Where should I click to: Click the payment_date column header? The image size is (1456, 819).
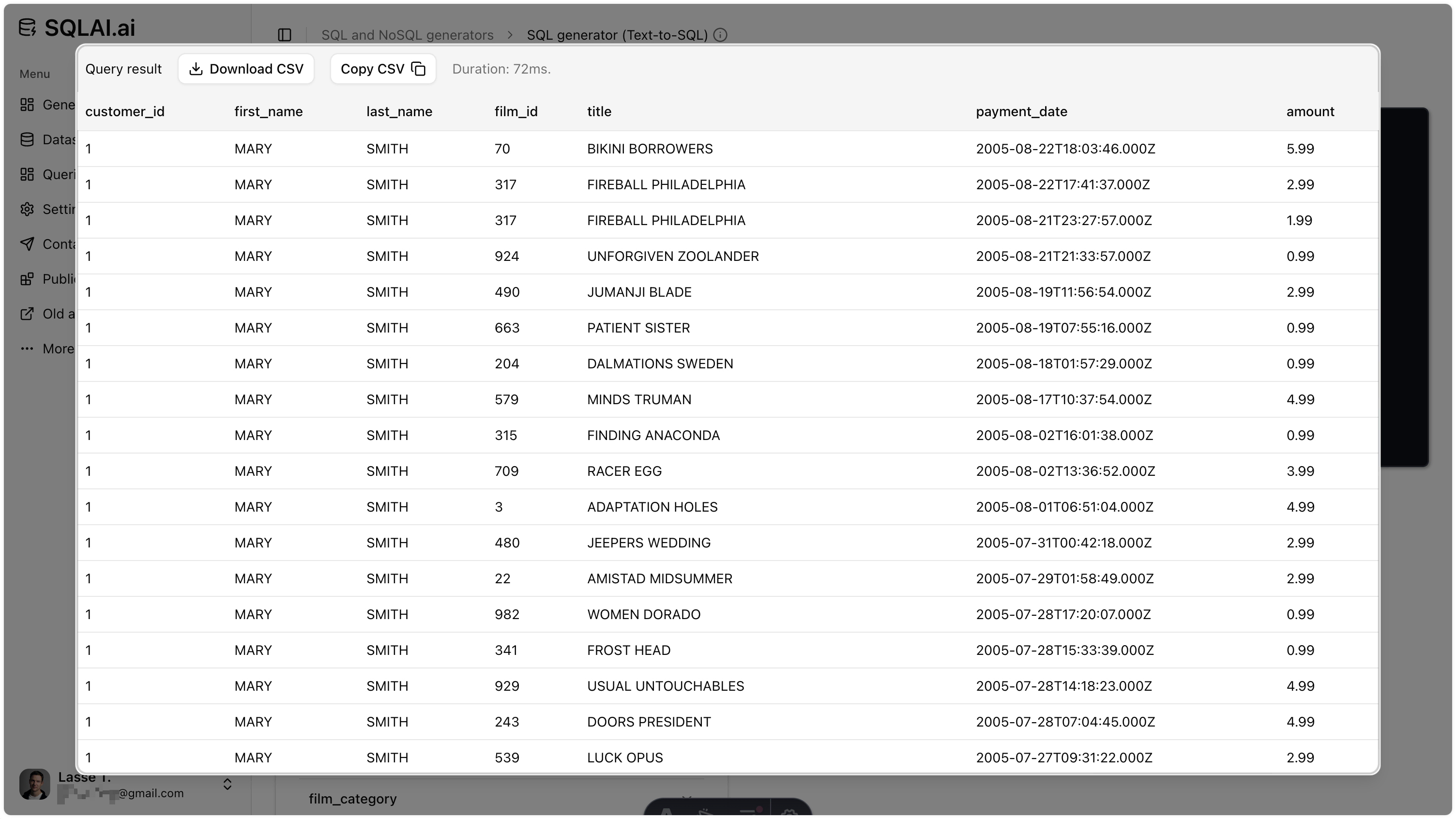click(x=1021, y=111)
